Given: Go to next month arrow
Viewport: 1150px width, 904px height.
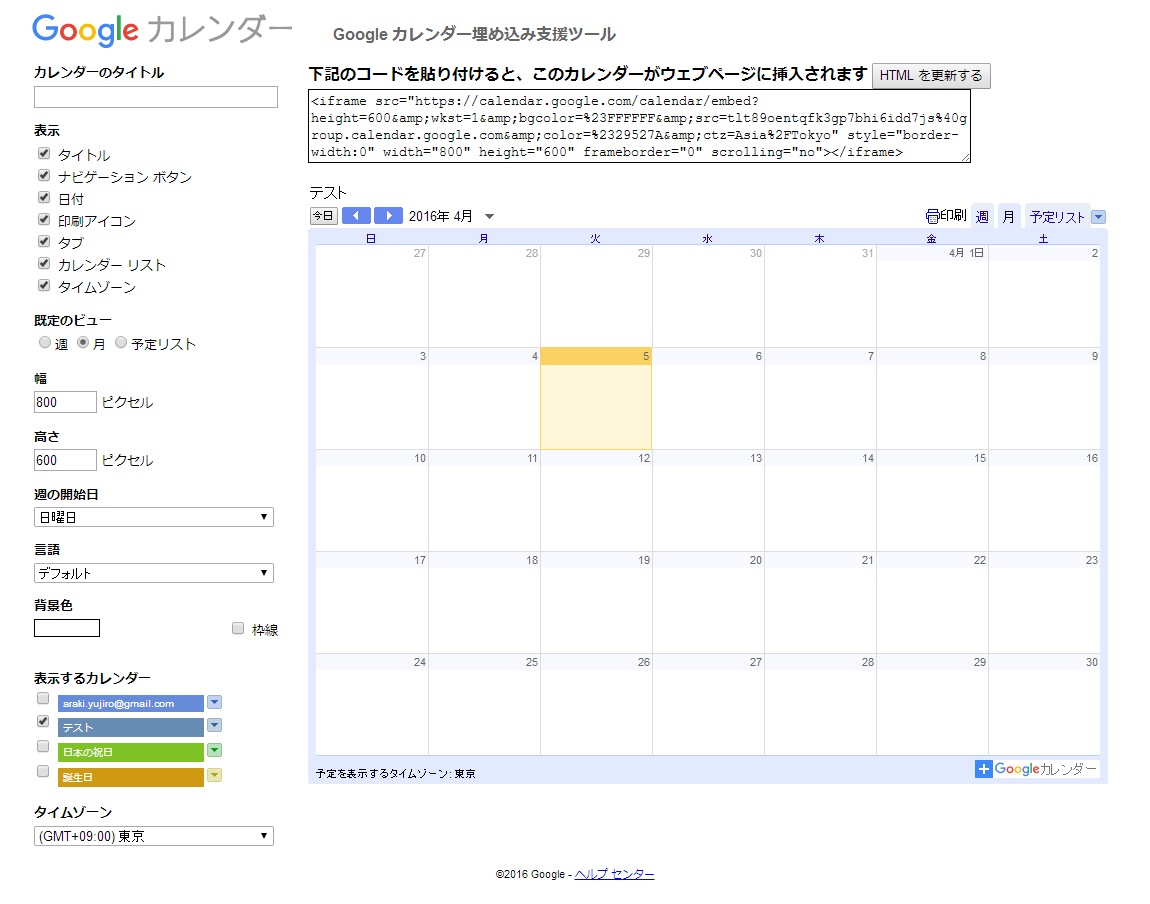Looking at the screenshot, I should [x=389, y=216].
